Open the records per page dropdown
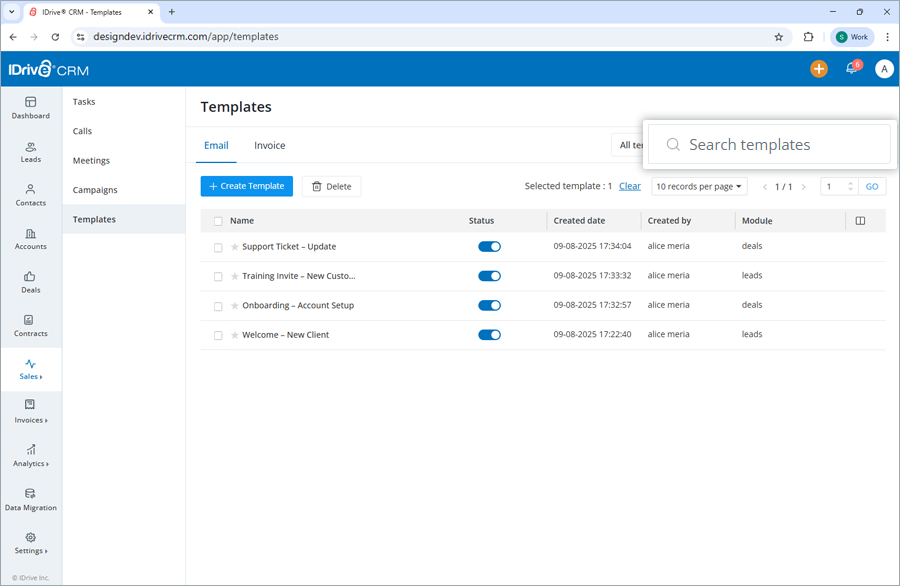Viewport: 900px width, 586px height. click(x=697, y=186)
